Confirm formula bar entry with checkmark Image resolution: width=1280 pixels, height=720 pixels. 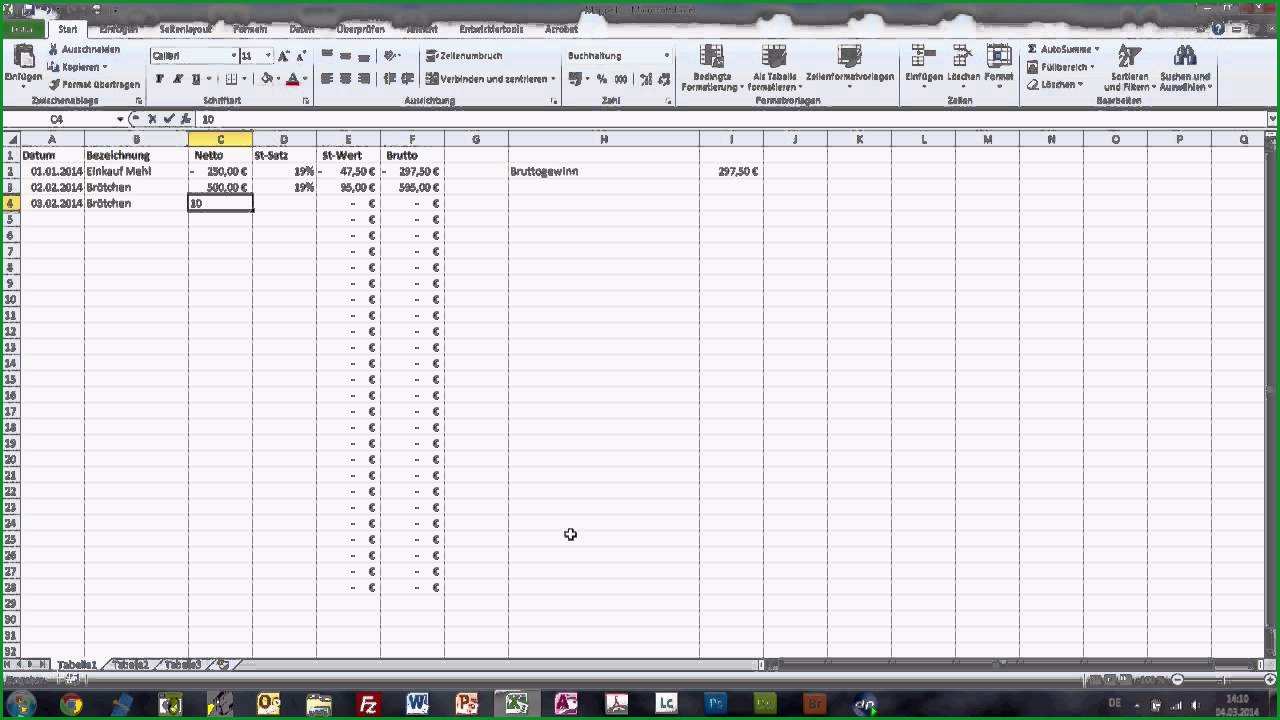coord(169,119)
